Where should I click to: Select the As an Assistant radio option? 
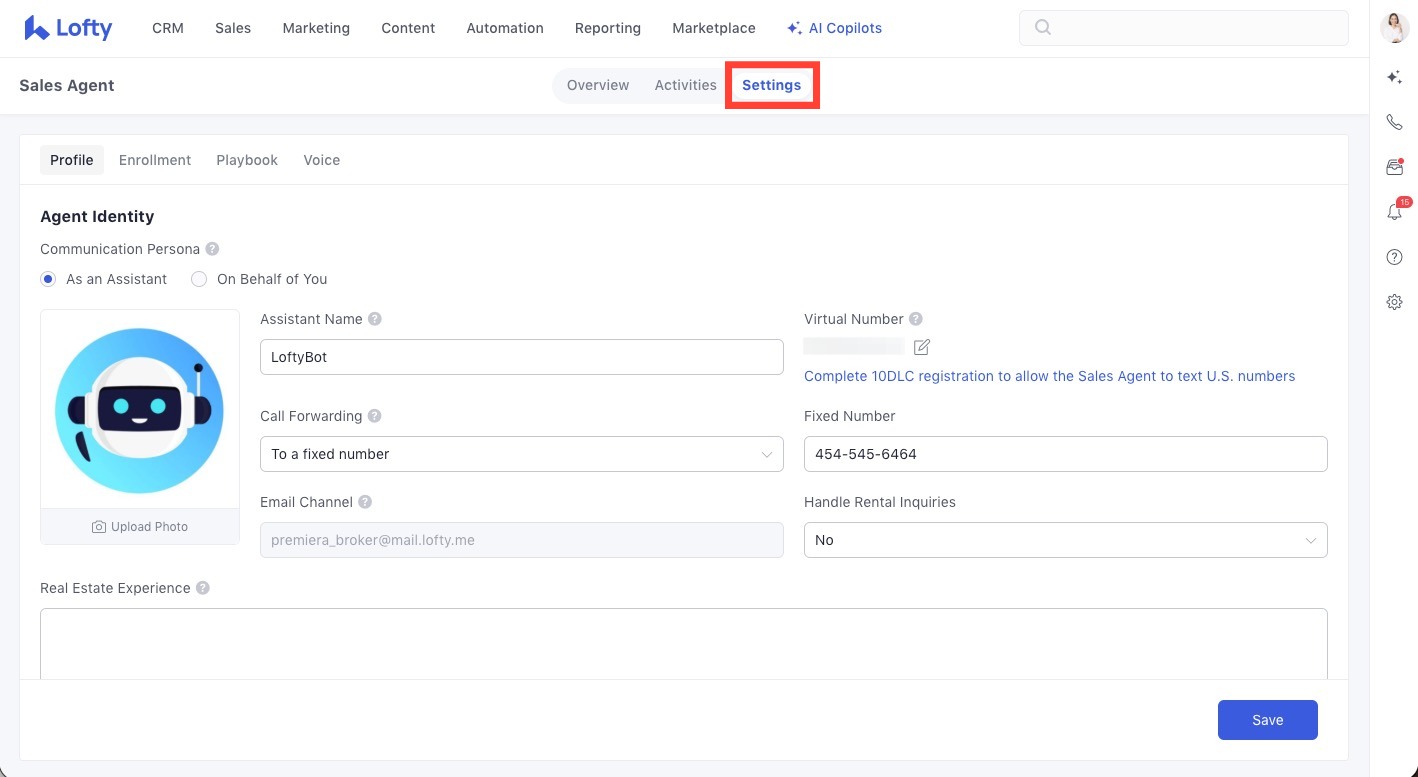click(x=48, y=279)
